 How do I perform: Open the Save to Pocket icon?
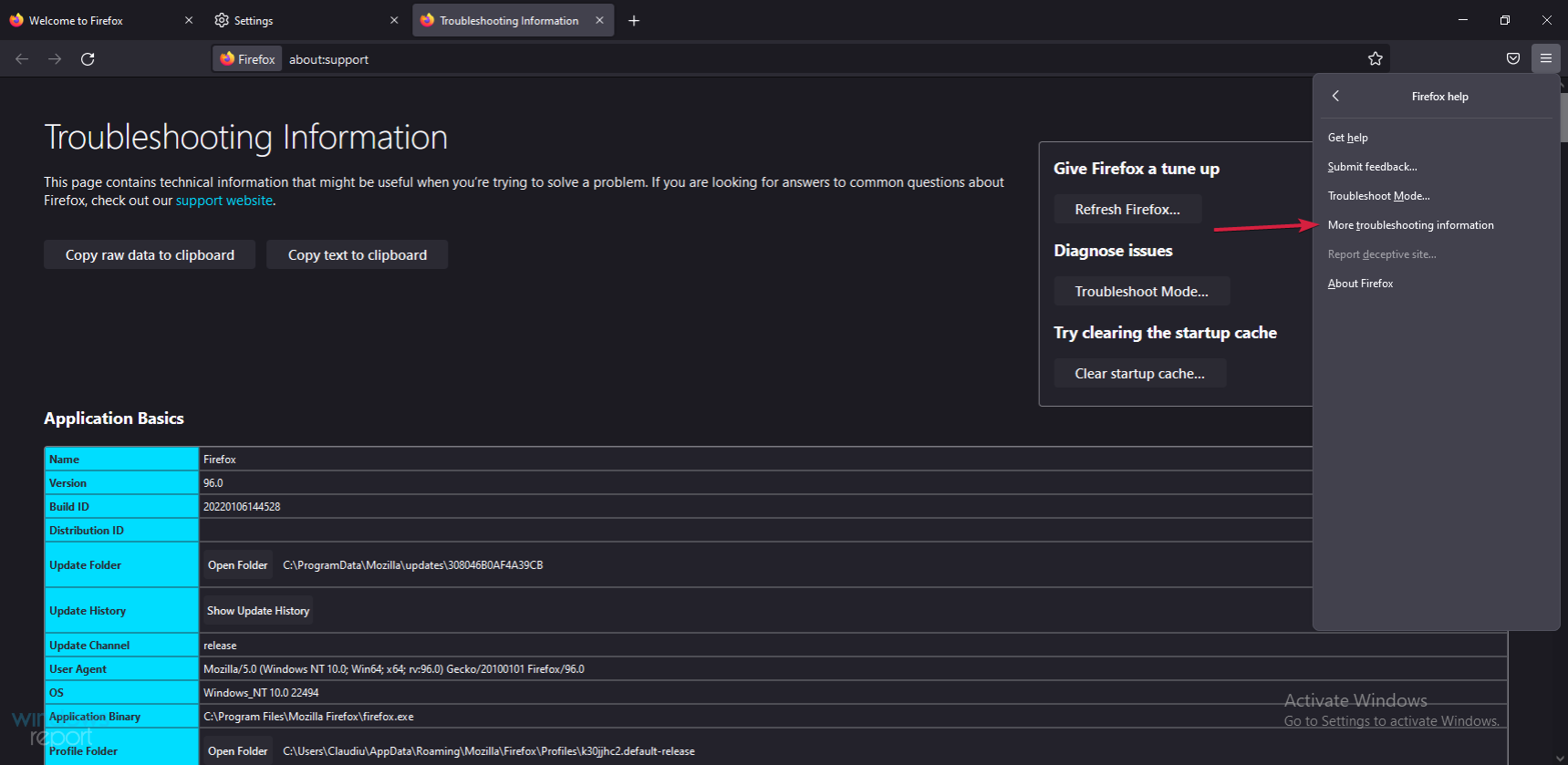coord(1512,59)
